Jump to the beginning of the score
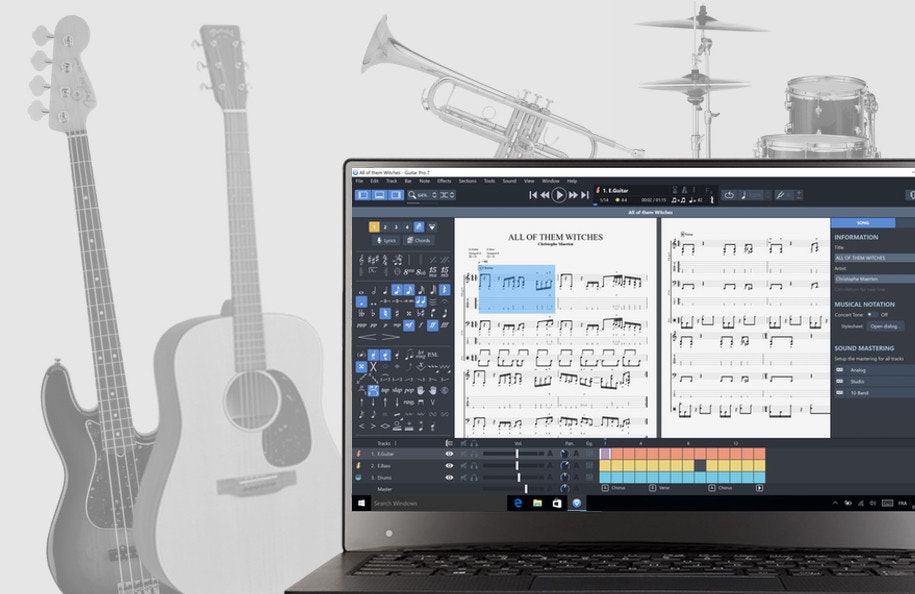Screen dimensions: 915x594 pos(533,195)
